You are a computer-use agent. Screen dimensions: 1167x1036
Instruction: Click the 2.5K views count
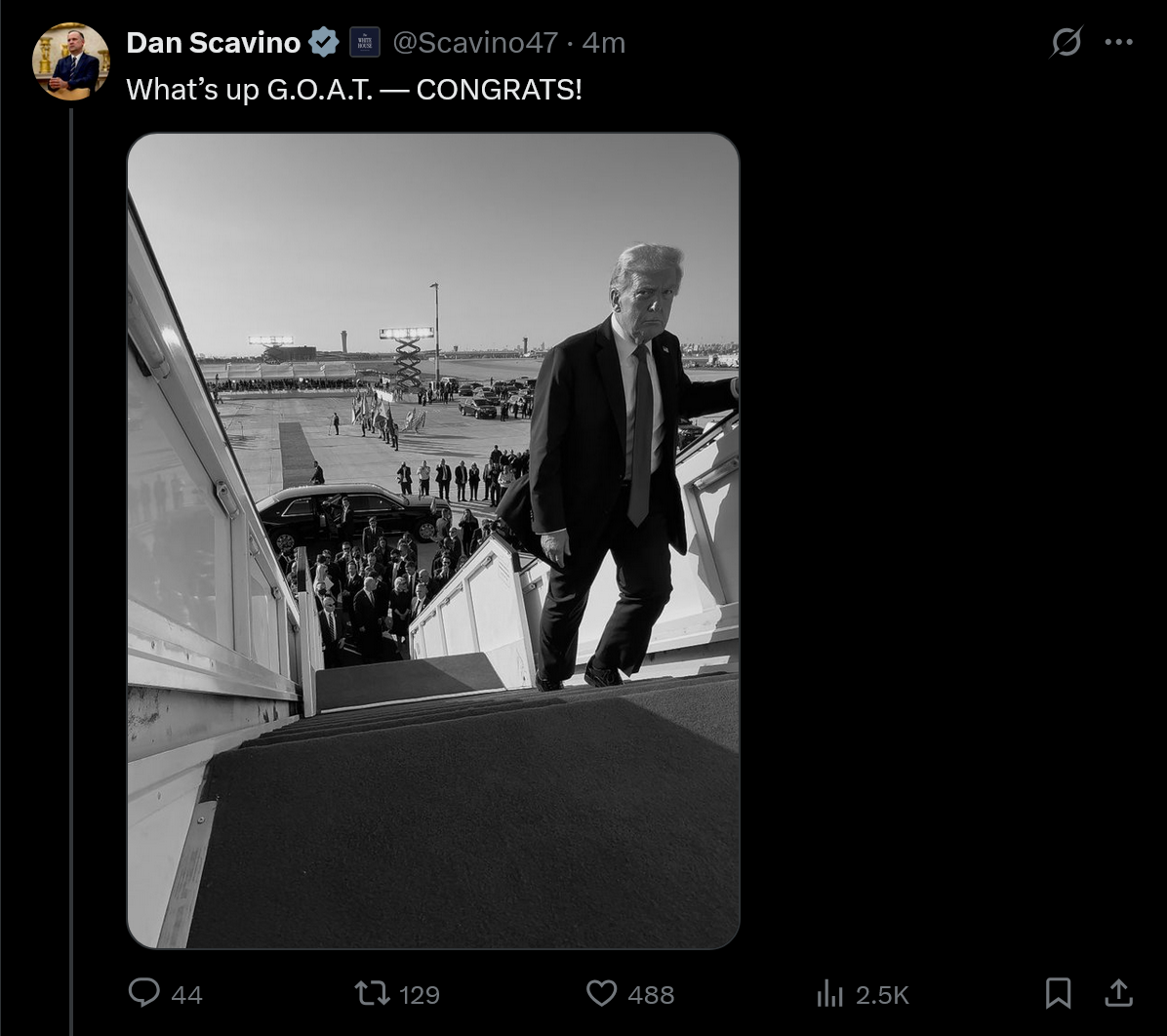pos(882,995)
